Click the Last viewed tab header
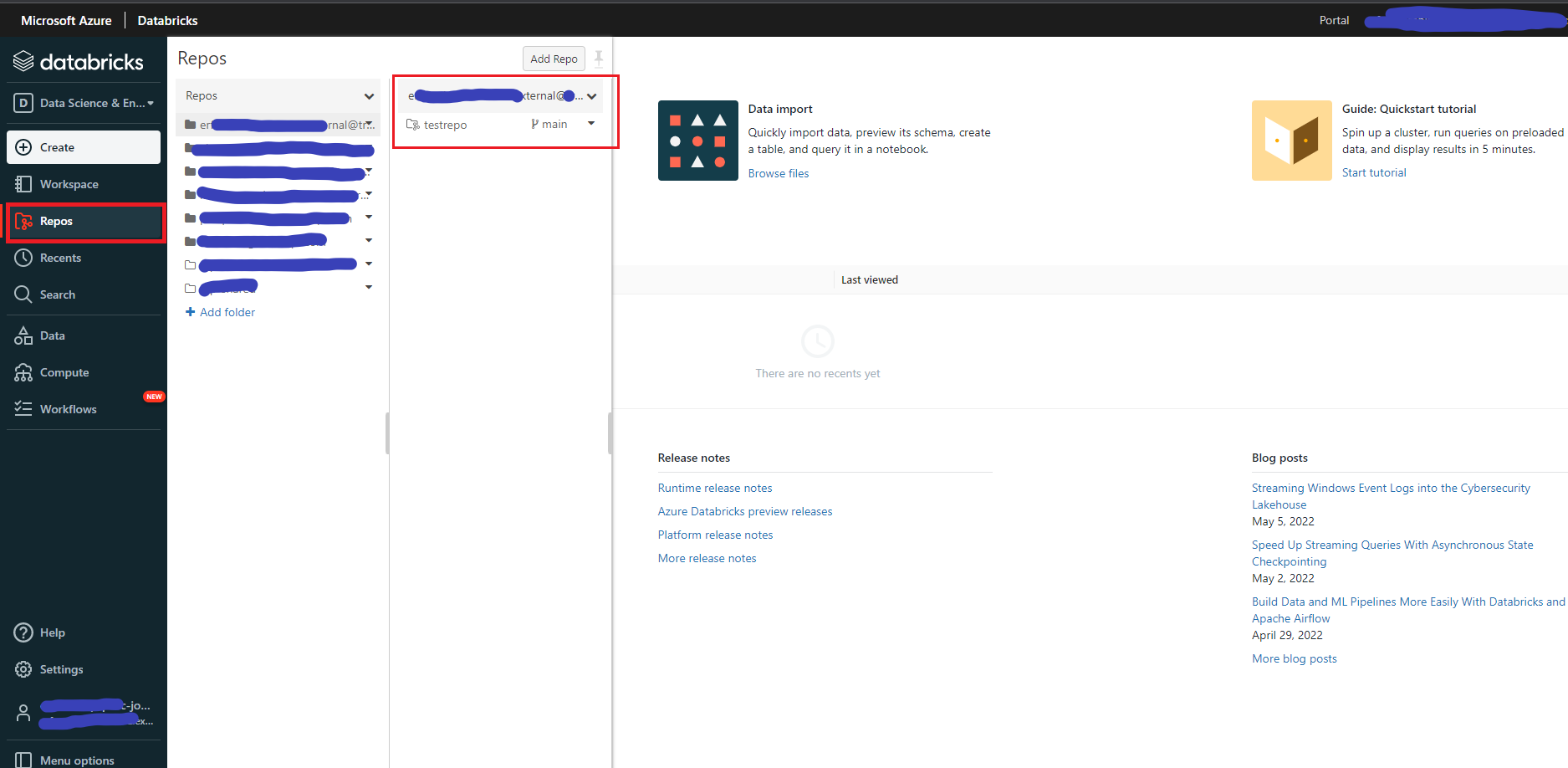1568x768 pixels. [x=870, y=279]
